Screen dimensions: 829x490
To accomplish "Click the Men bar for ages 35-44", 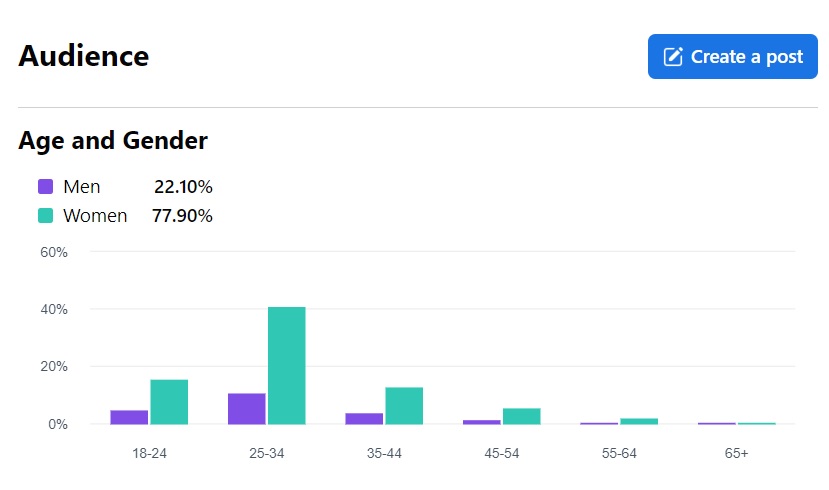I will [x=364, y=418].
